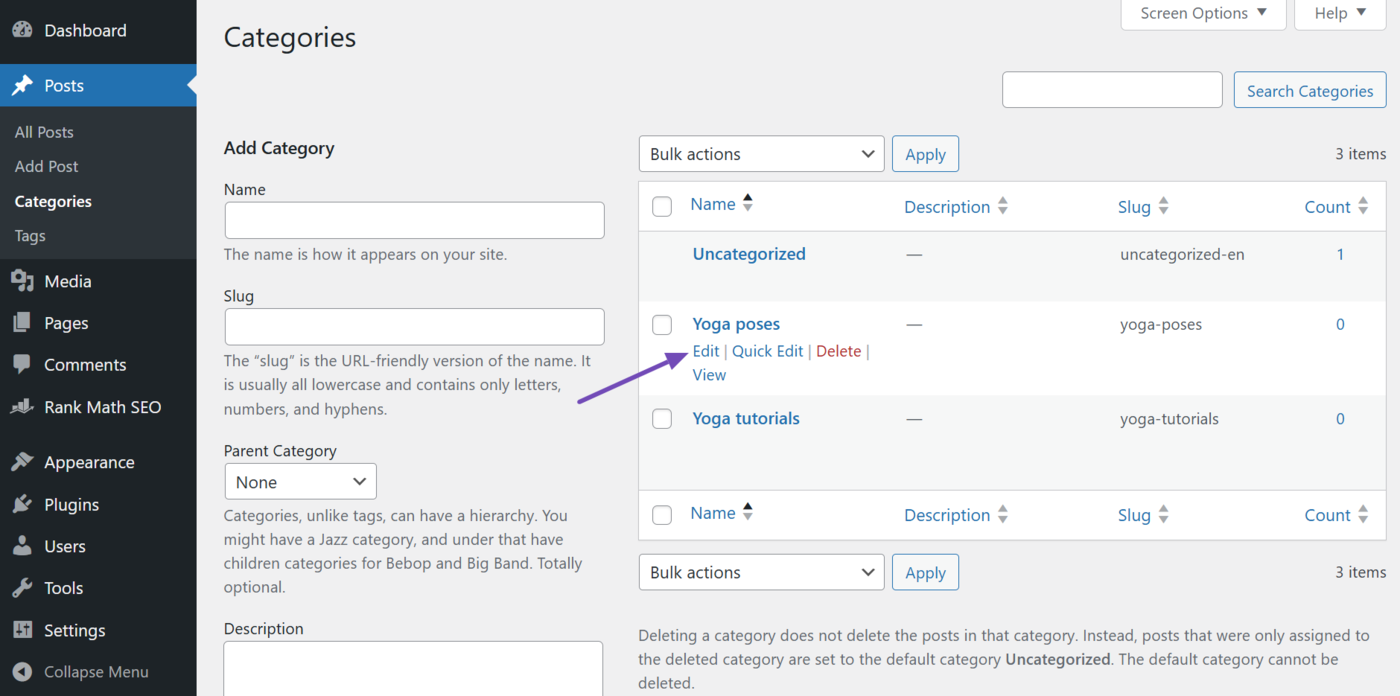Switch to the Tags section
Viewport: 1400px width, 696px height.
29,235
